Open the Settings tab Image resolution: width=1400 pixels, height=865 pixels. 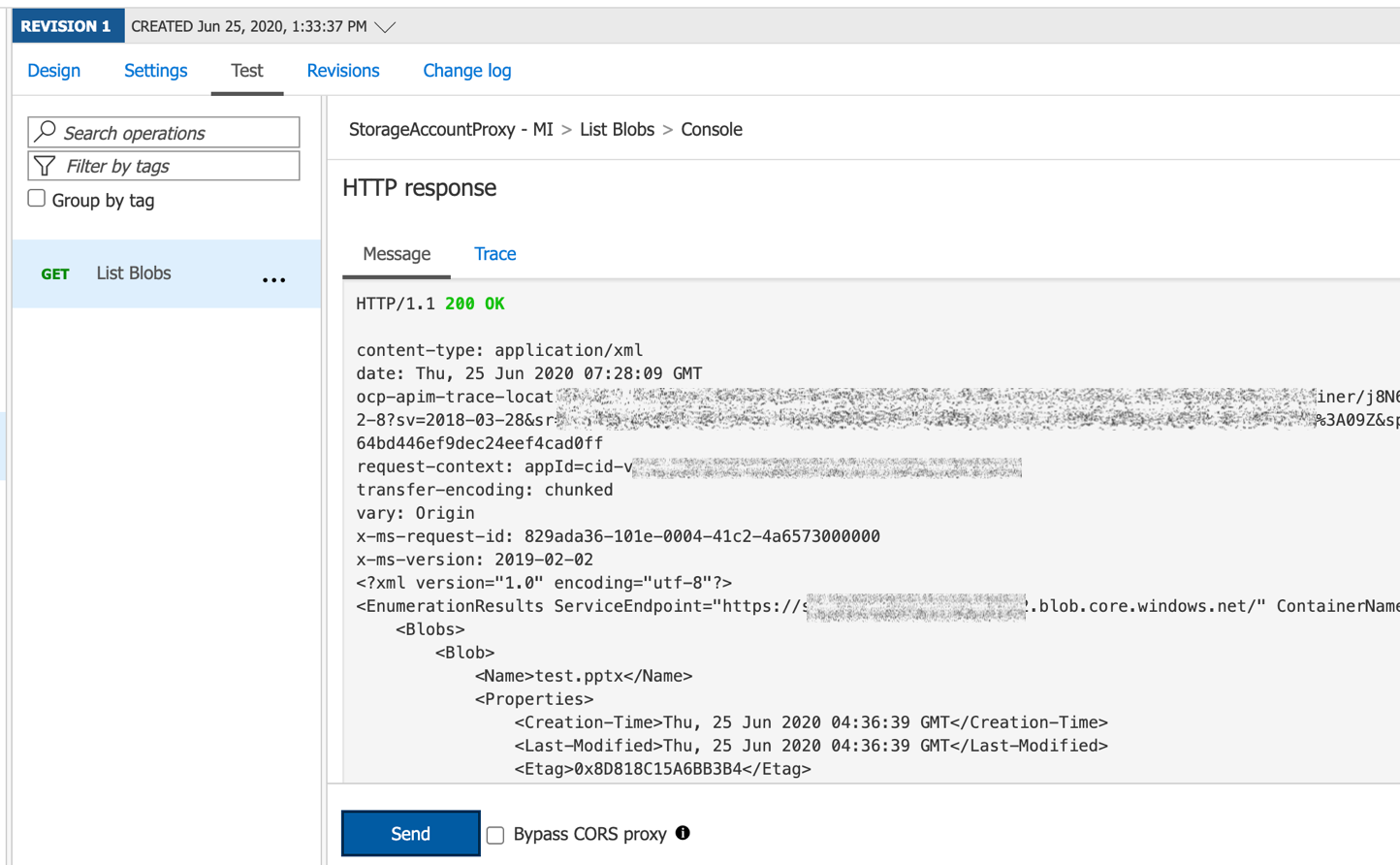(156, 71)
